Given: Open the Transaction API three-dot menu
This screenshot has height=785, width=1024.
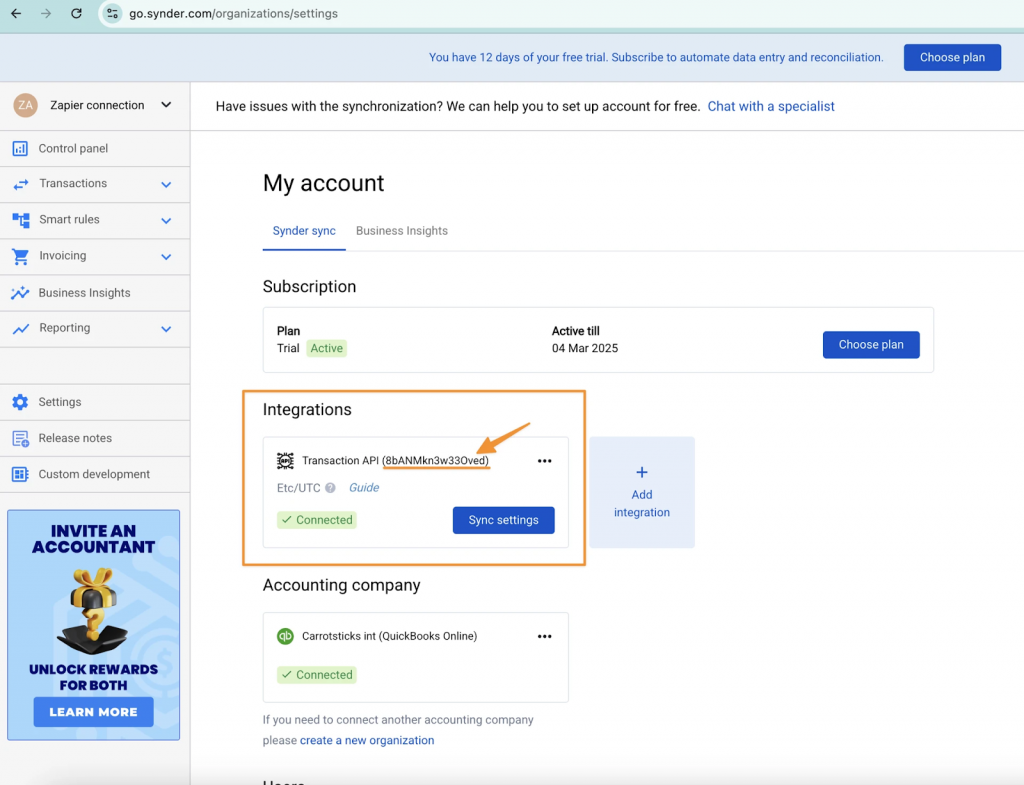Looking at the screenshot, I should [544, 460].
